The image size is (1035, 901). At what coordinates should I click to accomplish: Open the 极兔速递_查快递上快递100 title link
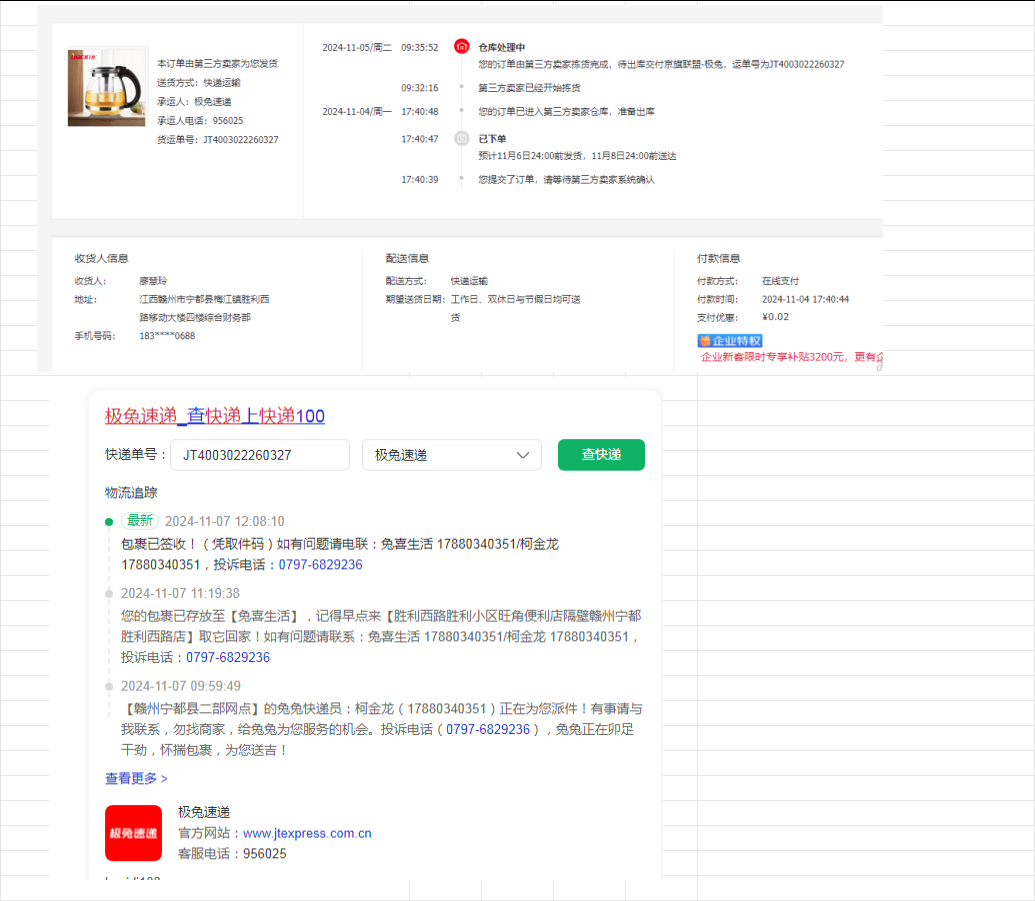coord(215,416)
